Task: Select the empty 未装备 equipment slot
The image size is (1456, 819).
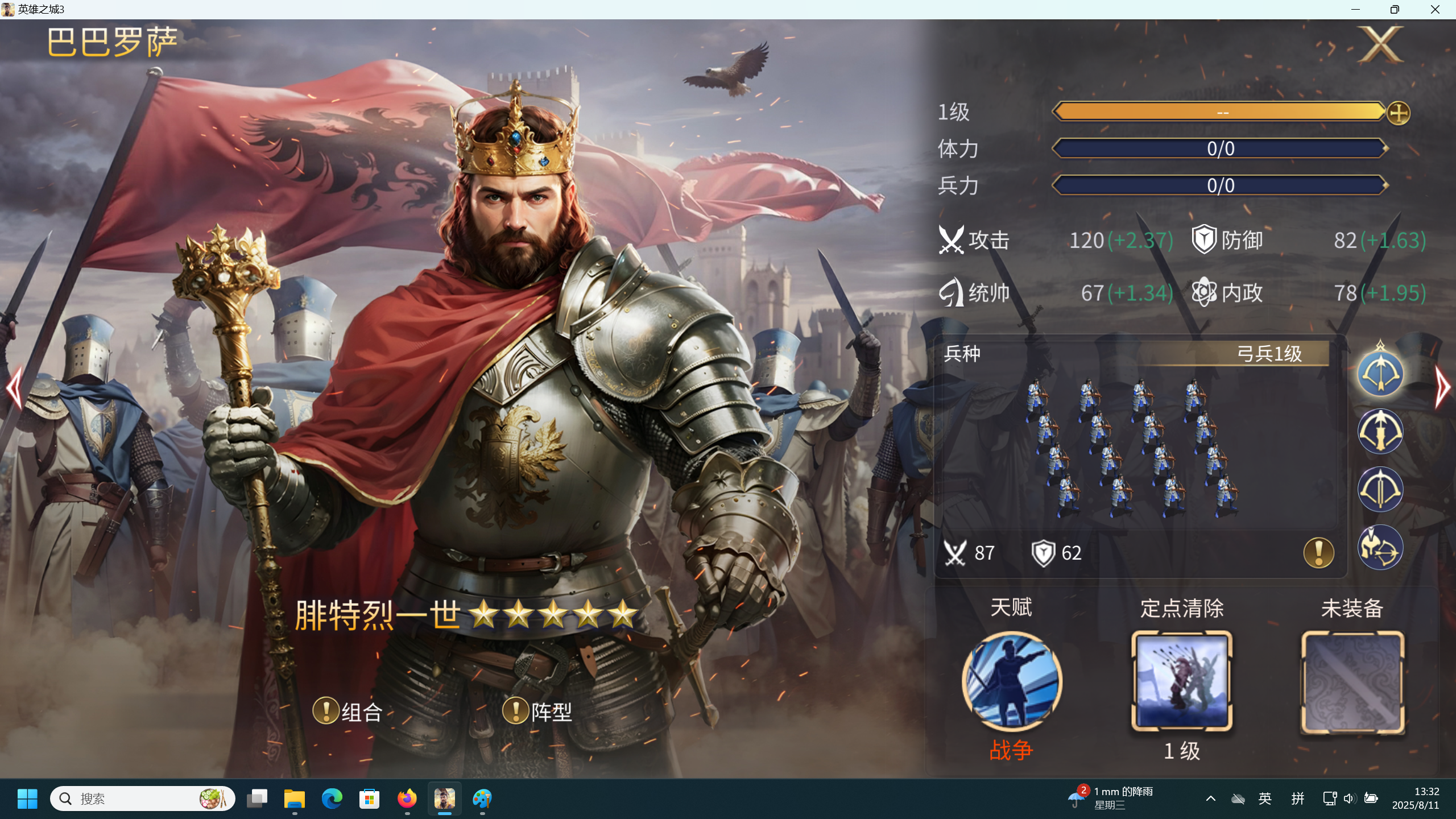Action: (x=1352, y=682)
